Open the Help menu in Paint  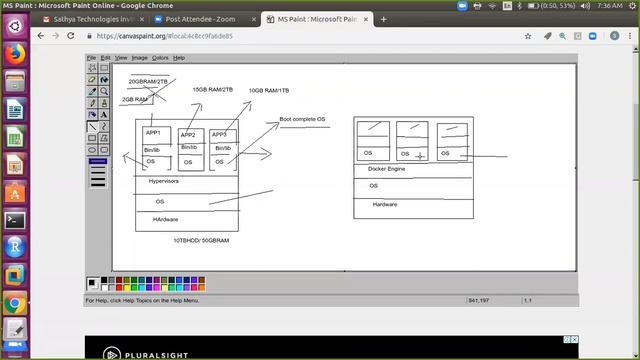179,58
